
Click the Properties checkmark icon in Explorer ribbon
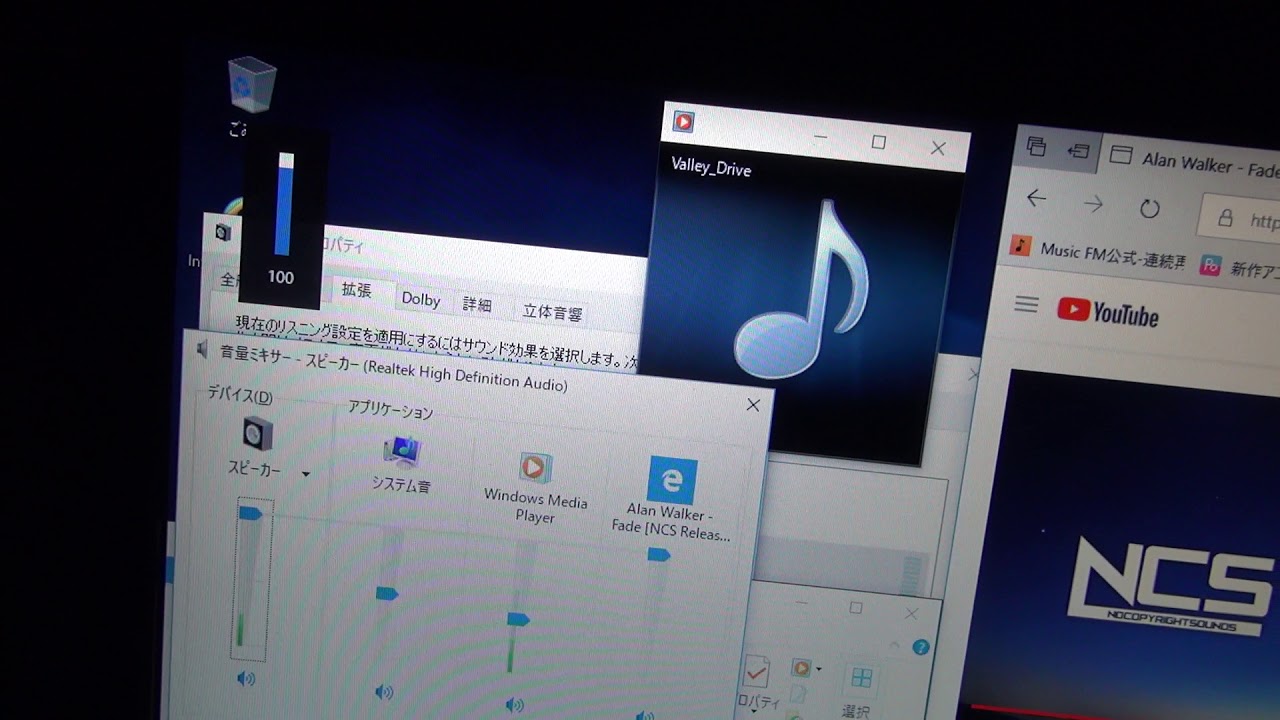click(756, 671)
